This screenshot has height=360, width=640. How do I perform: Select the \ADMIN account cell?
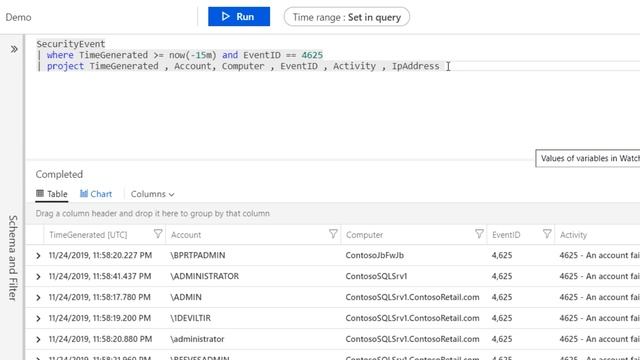186,297
